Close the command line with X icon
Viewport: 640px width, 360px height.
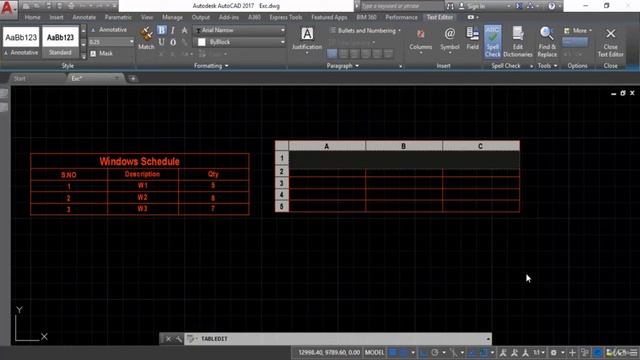tap(168, 339)
